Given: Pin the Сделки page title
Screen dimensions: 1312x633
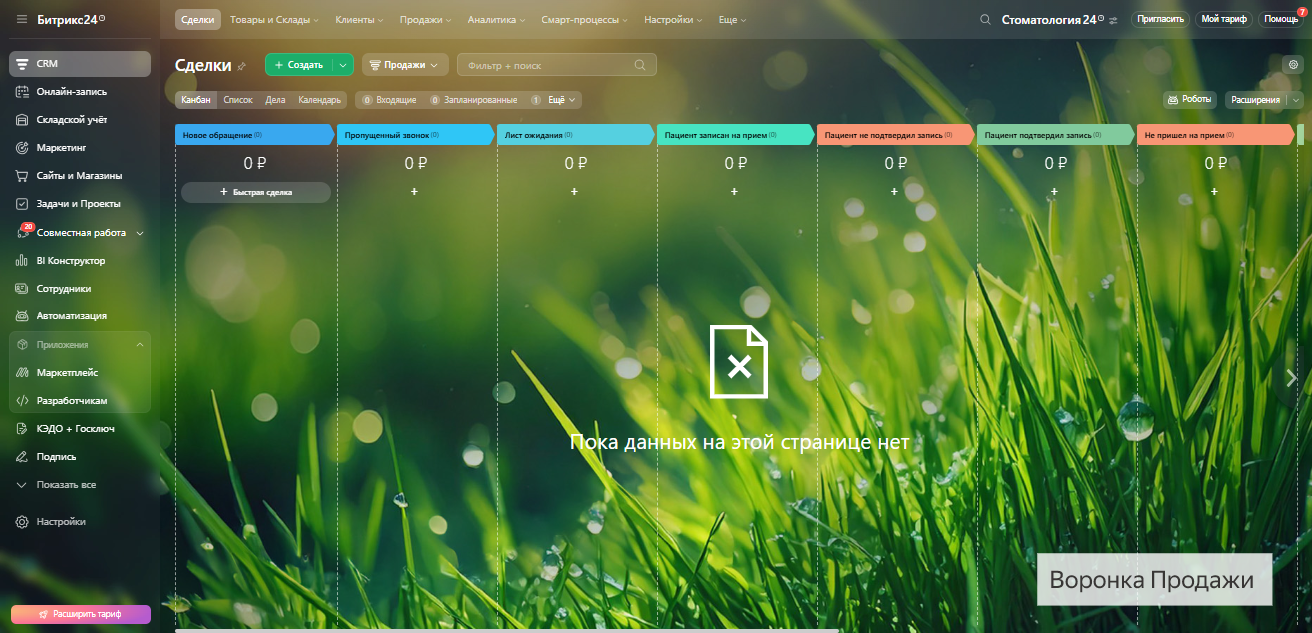Looking at the screenshot, I should tap(241, 66).
